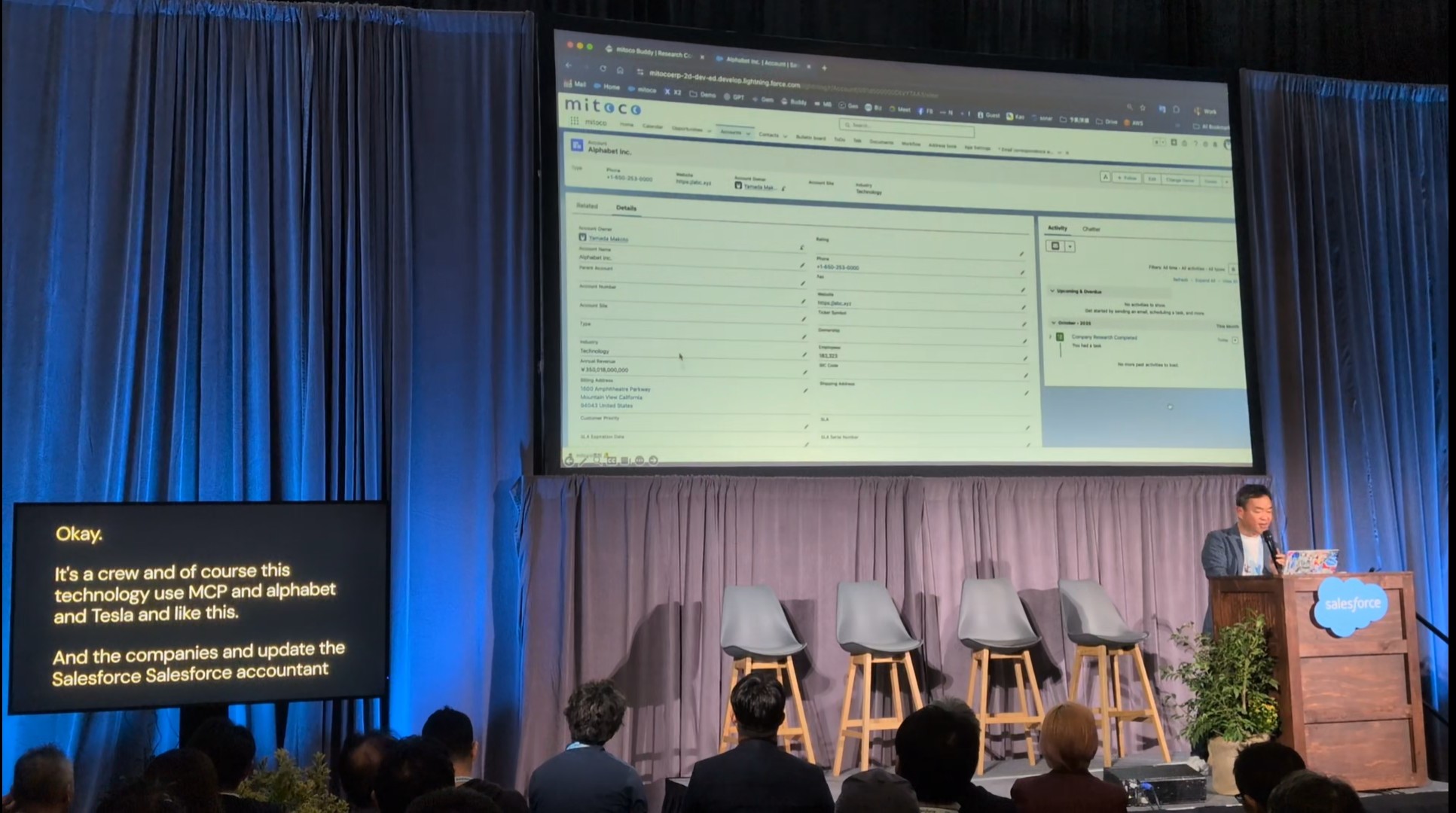Click the green task icon in timeline
Screen dimensions: 1456x813
[x=1060, y=337]
